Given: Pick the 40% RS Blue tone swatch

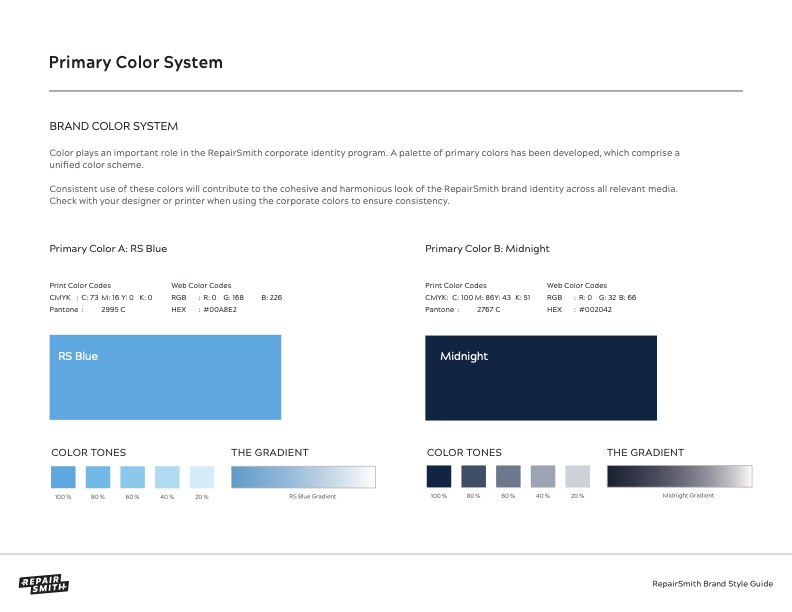Looking at the screenshot, I should click(167, 476).
